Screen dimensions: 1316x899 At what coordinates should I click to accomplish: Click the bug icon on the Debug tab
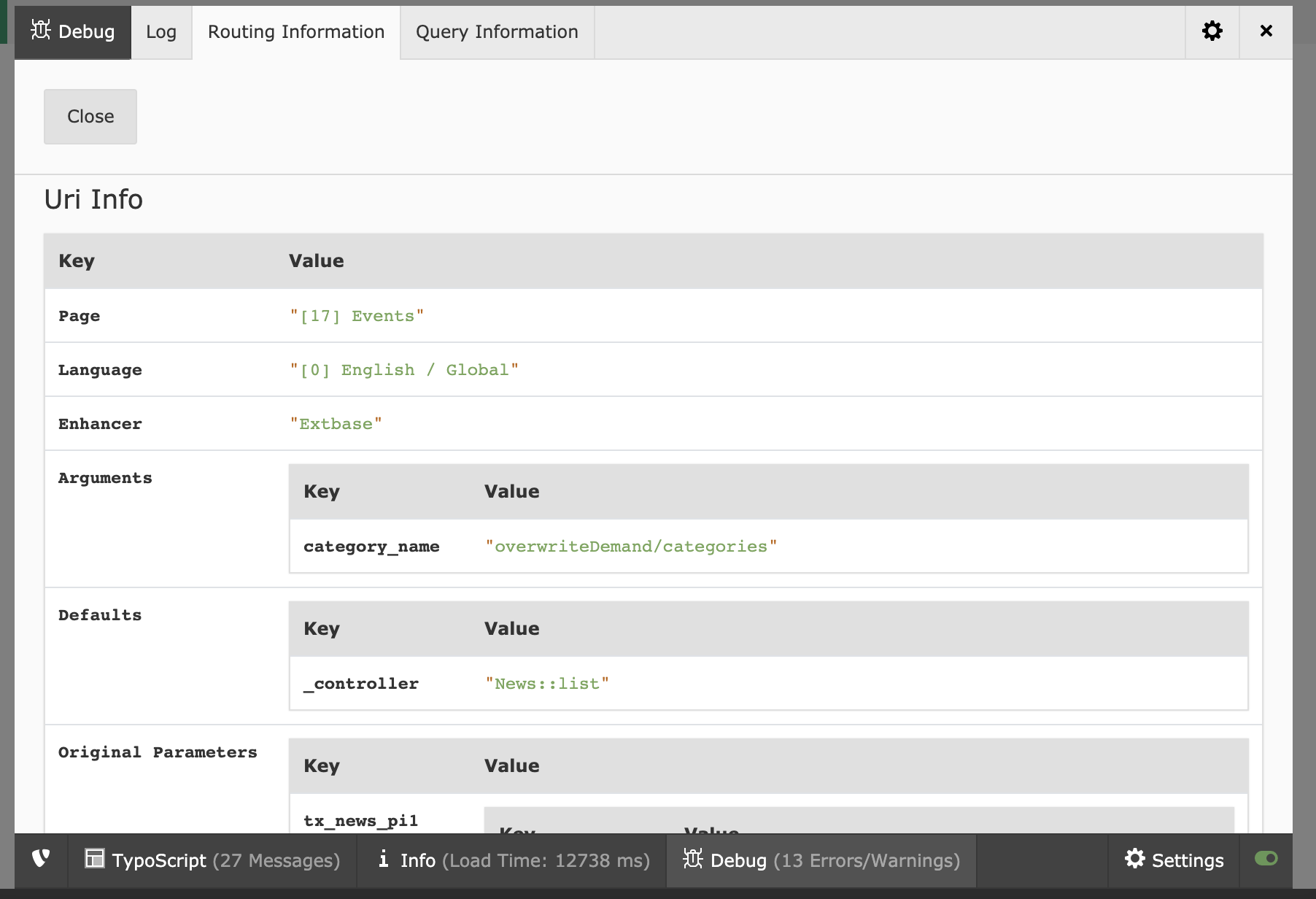tap(40, 31)
